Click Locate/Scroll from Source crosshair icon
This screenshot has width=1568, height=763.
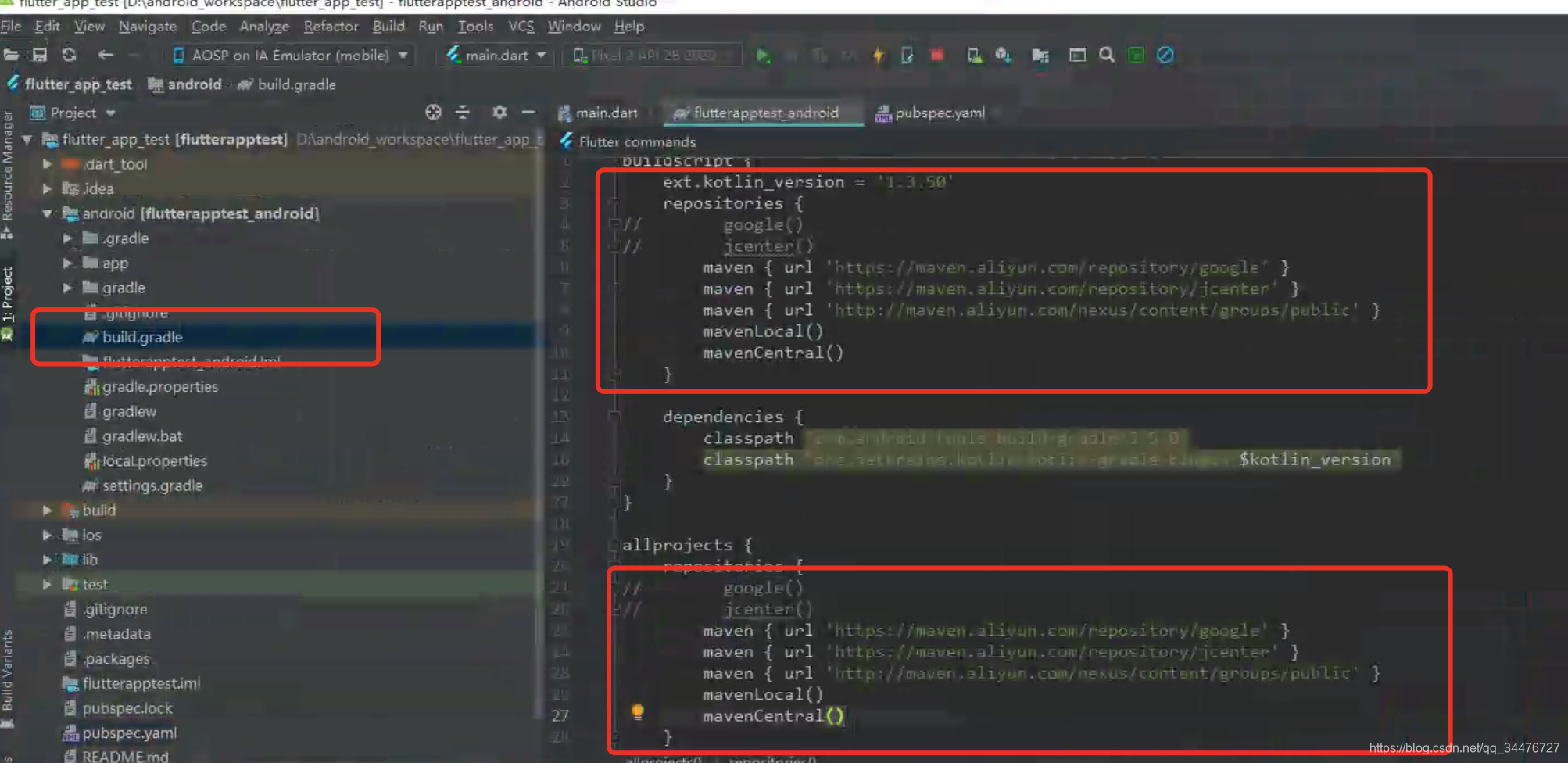click(434, 113)
